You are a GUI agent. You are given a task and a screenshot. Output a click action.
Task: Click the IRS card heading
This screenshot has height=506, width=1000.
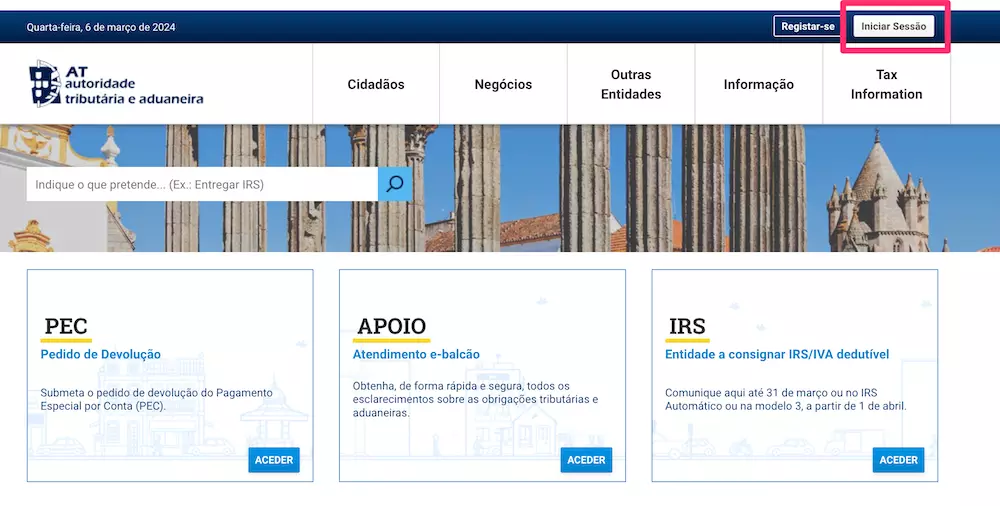point(687,326)
